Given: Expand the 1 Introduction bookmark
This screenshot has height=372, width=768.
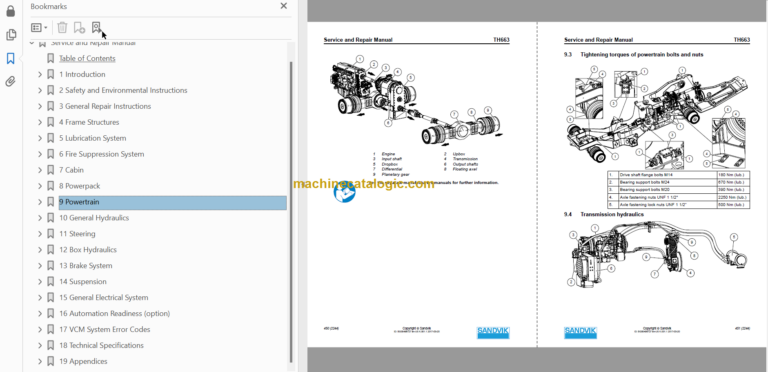Looking at the screenshot, I should point(40,74).
